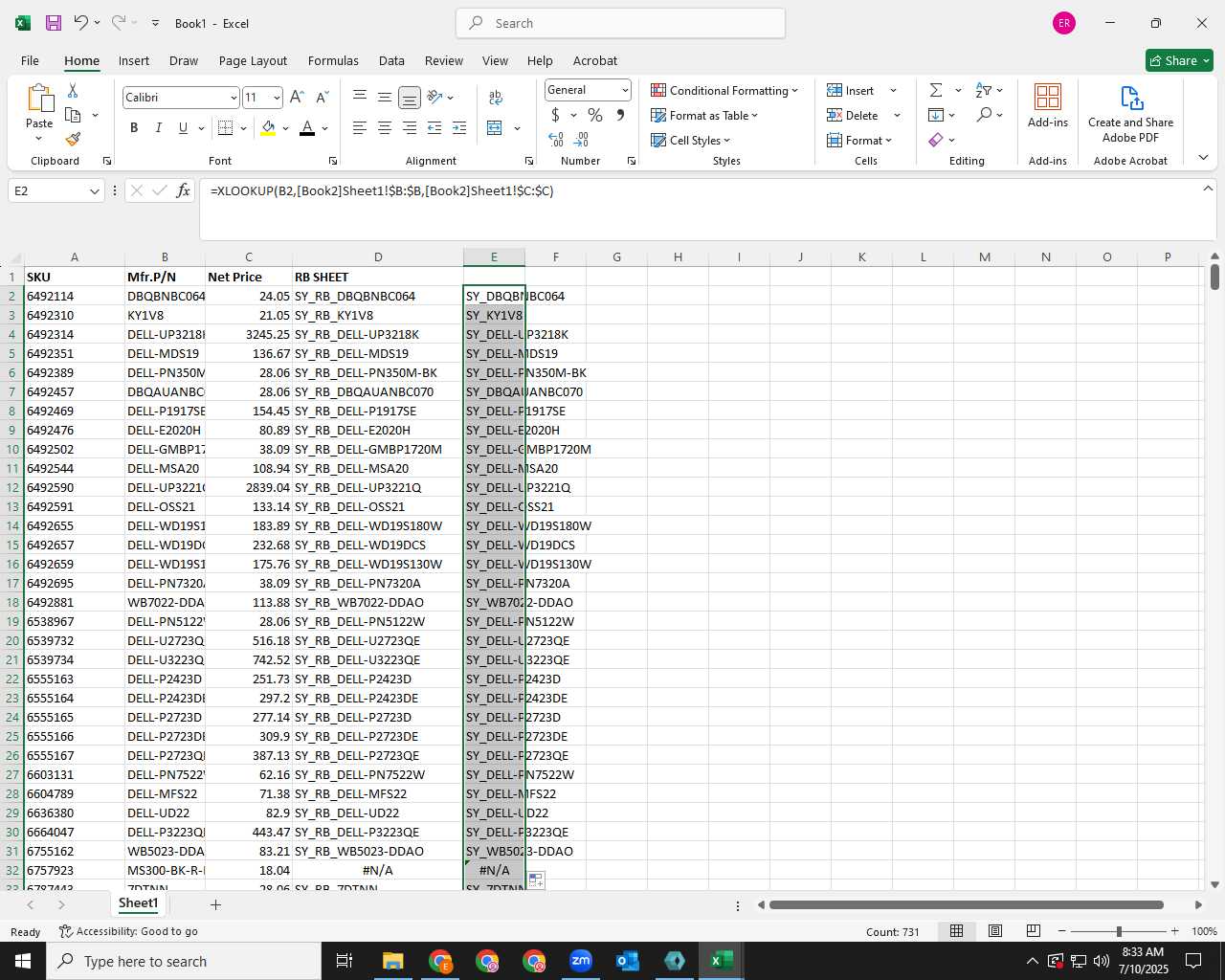Switch to the Data tab
1225x980 pixels.
(391, 60)
